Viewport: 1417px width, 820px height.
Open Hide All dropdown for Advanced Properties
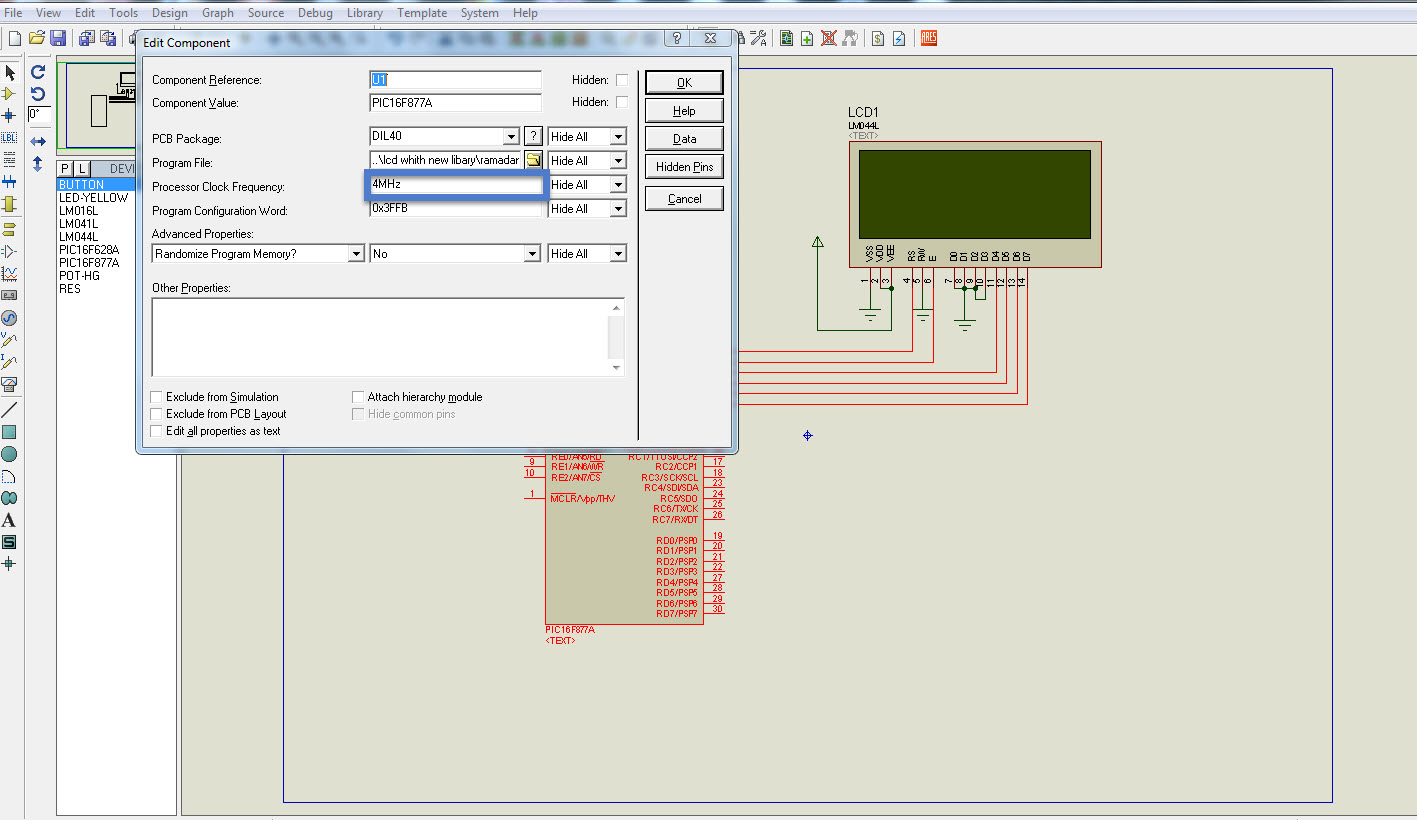tap(618, 254)
